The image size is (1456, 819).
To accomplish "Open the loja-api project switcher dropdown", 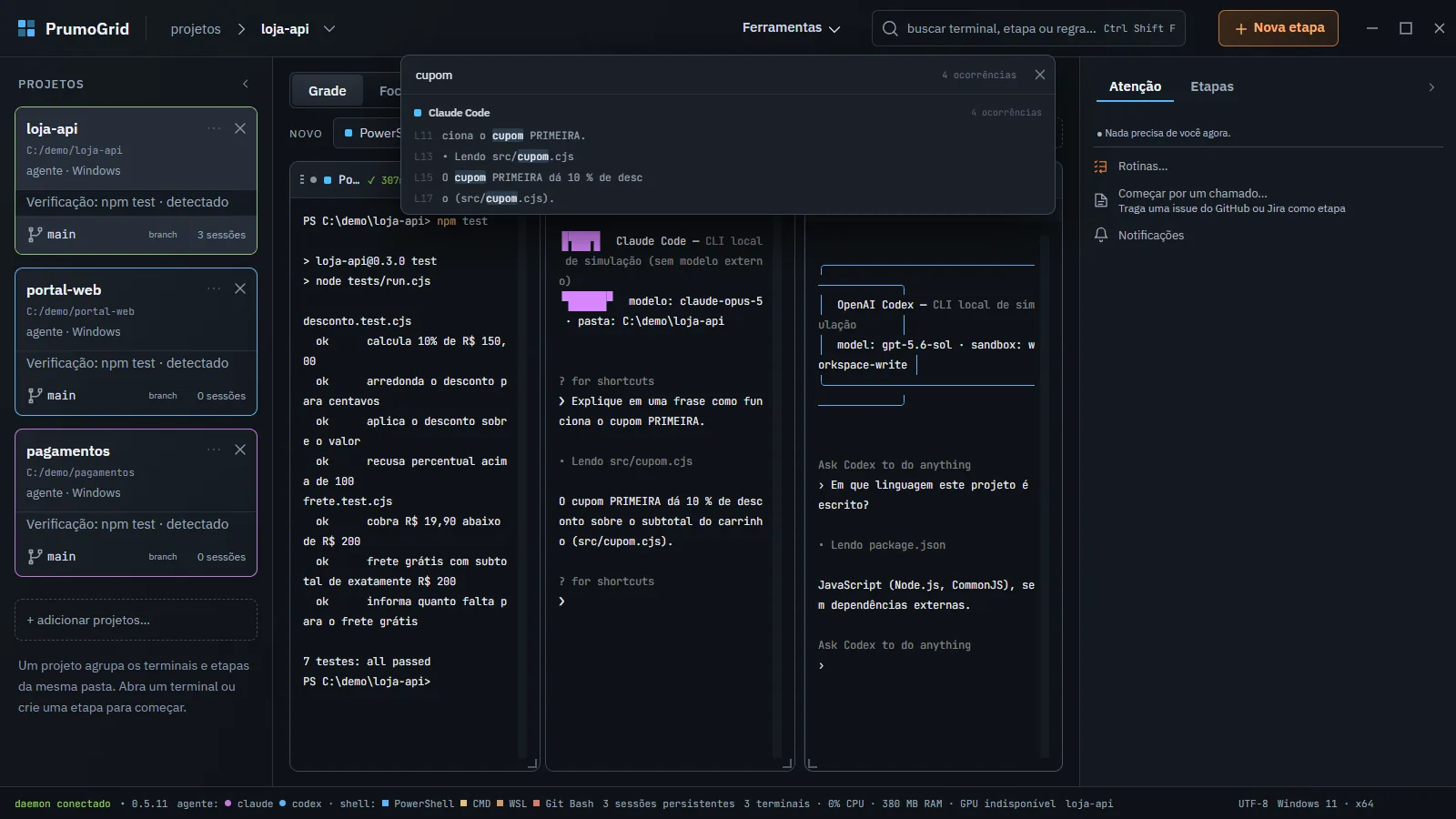I will click(x=329, y=28).
